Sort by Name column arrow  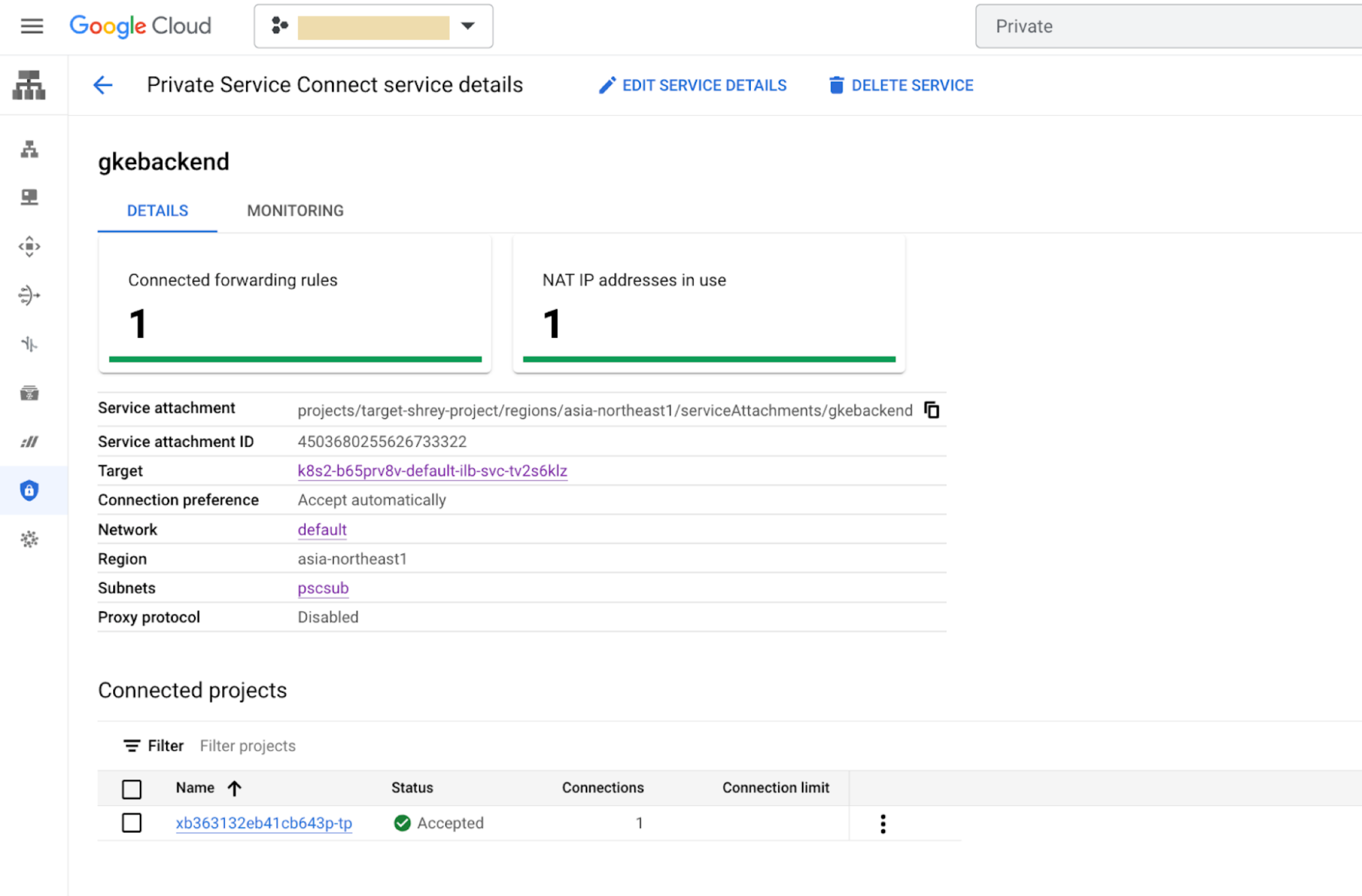click(235, 788)
